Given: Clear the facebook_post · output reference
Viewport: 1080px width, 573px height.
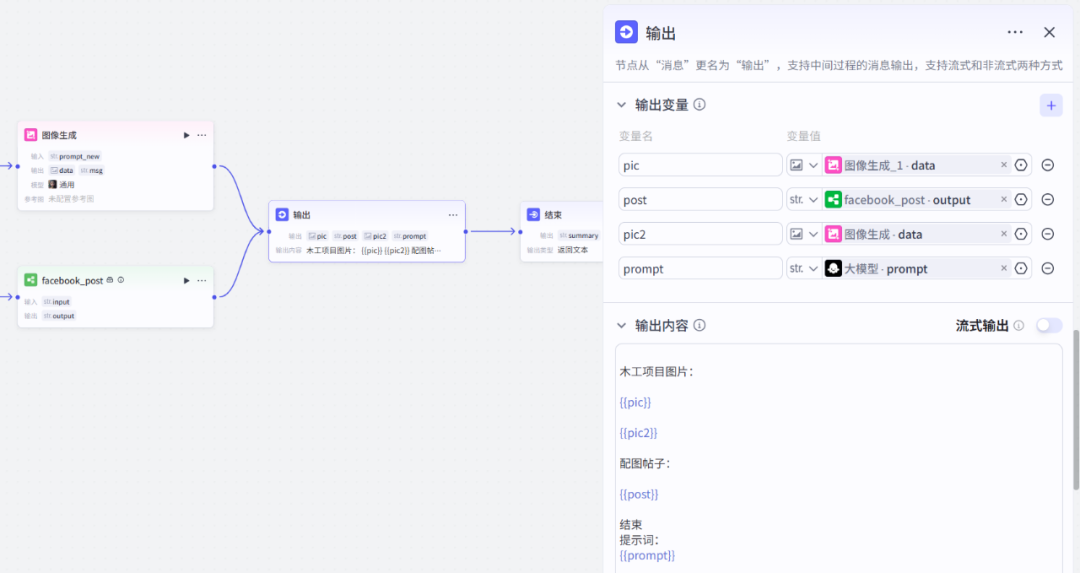Looking at the screenshot, I should [x=1004, y=199].
